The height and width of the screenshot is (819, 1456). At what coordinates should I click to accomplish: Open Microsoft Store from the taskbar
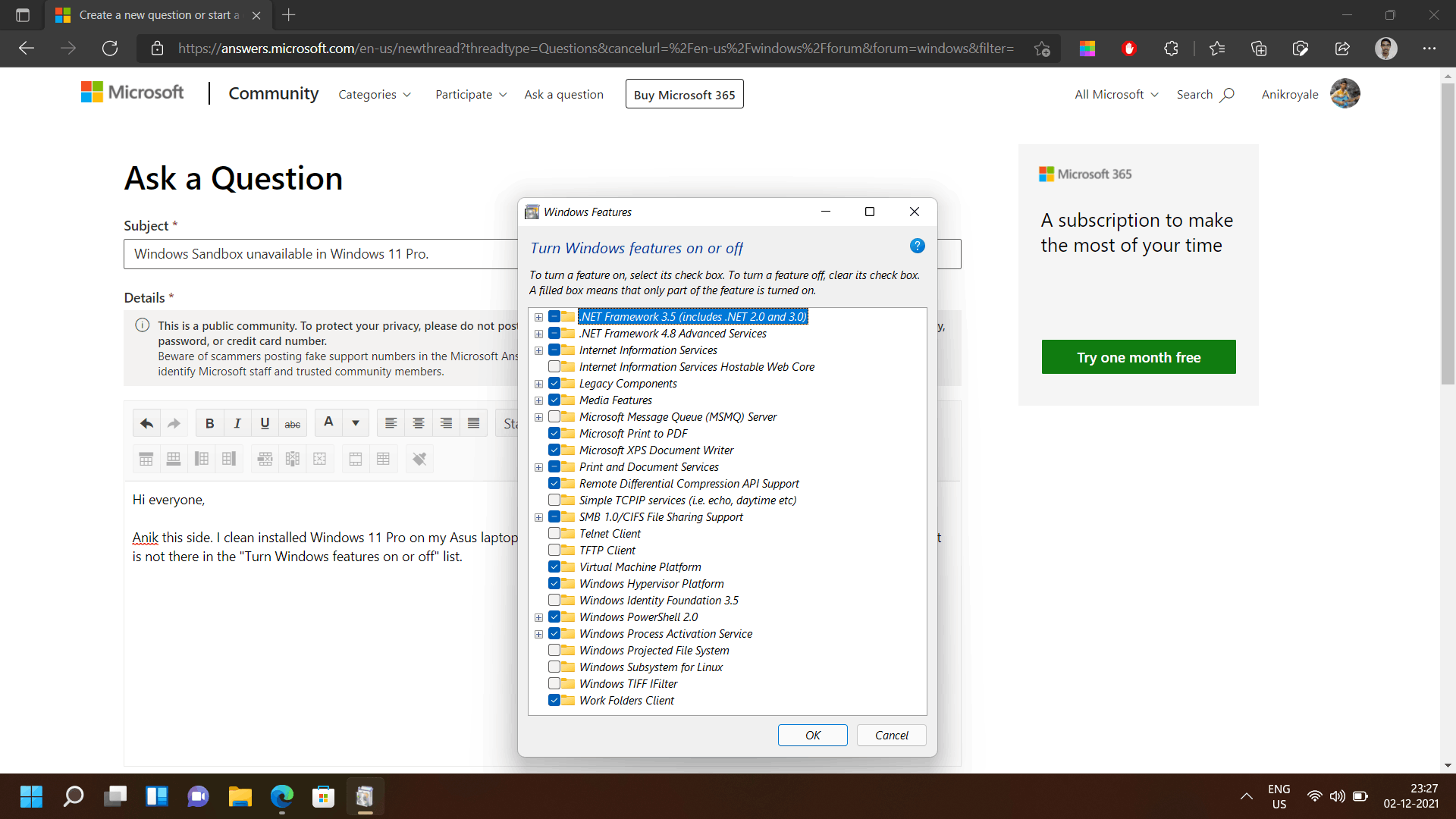coord(323,796)
